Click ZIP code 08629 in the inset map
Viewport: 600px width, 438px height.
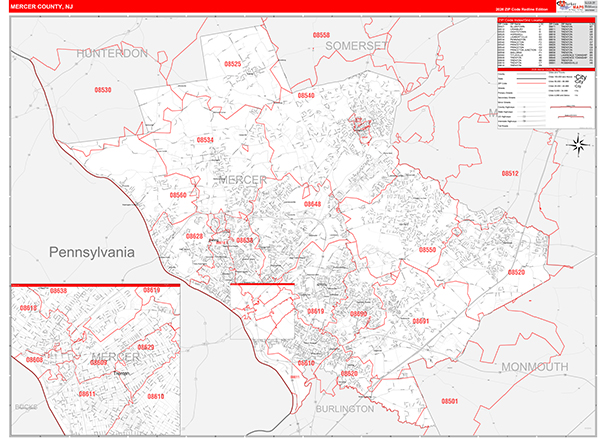(x=146, y=347)
